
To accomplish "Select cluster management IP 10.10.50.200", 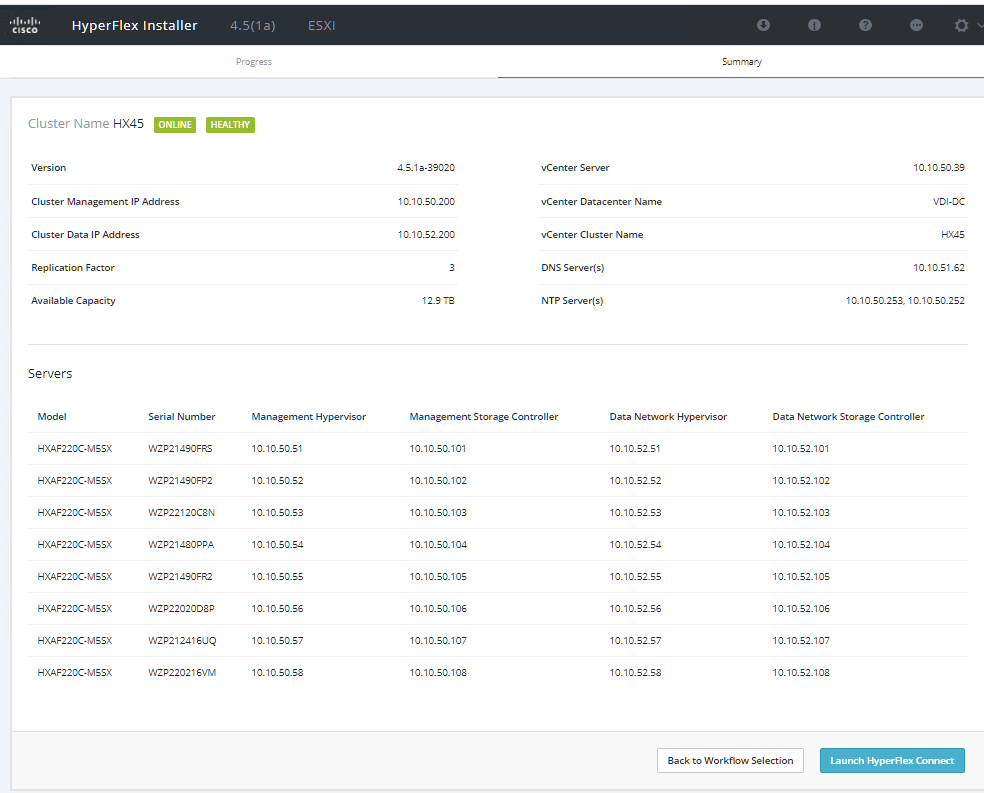I will (426, 201).
